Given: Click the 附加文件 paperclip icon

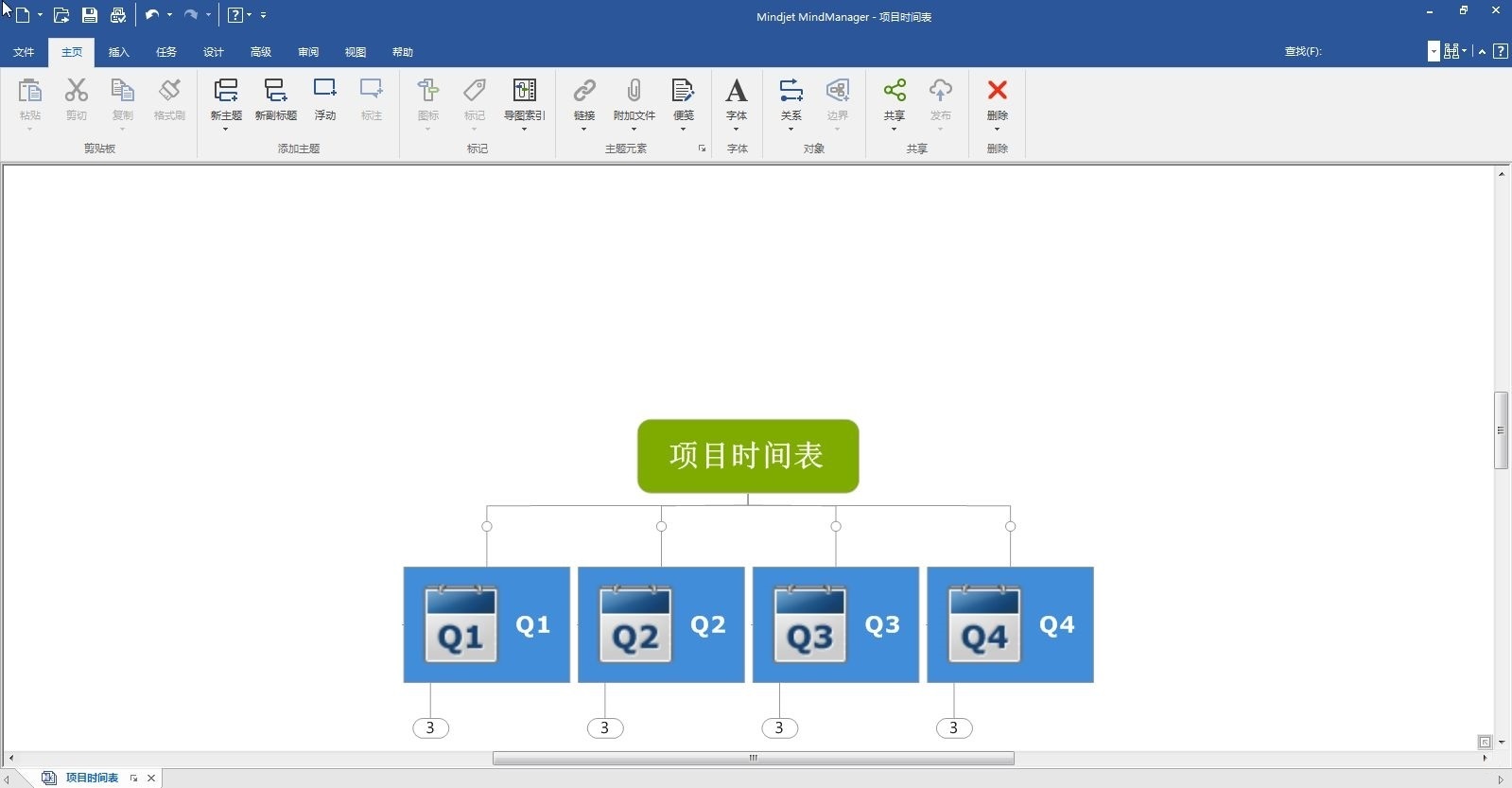Looking at the screenshot, I should [x=634, y=91].
